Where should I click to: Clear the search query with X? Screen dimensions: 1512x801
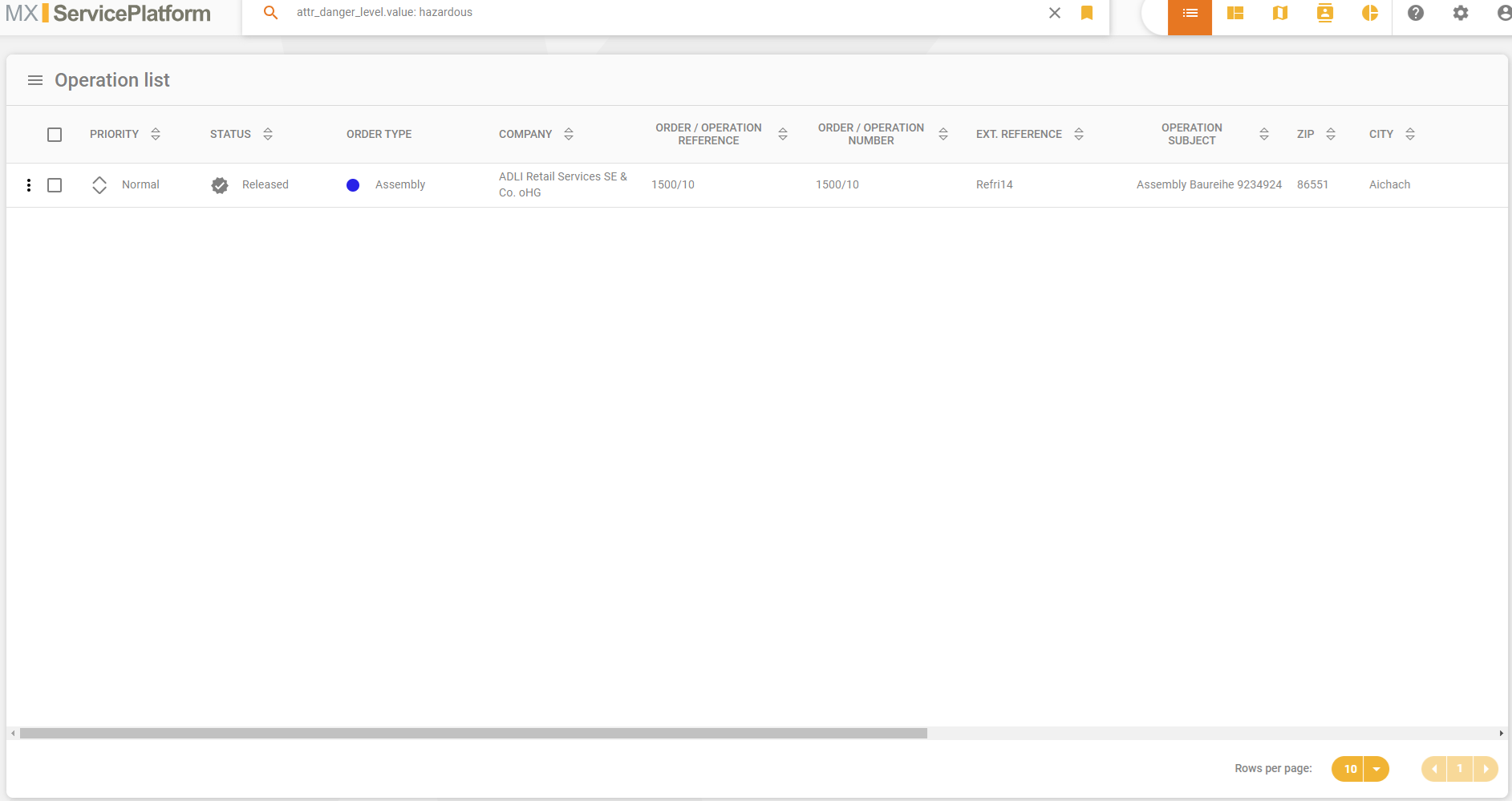pos(1055,13)
